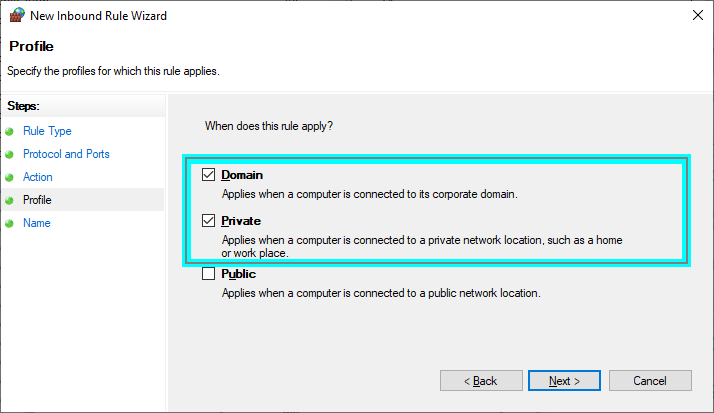Click the green bullet beside the Action step
The height and width of the screenshot is (413, 714).
click(10, 178)
